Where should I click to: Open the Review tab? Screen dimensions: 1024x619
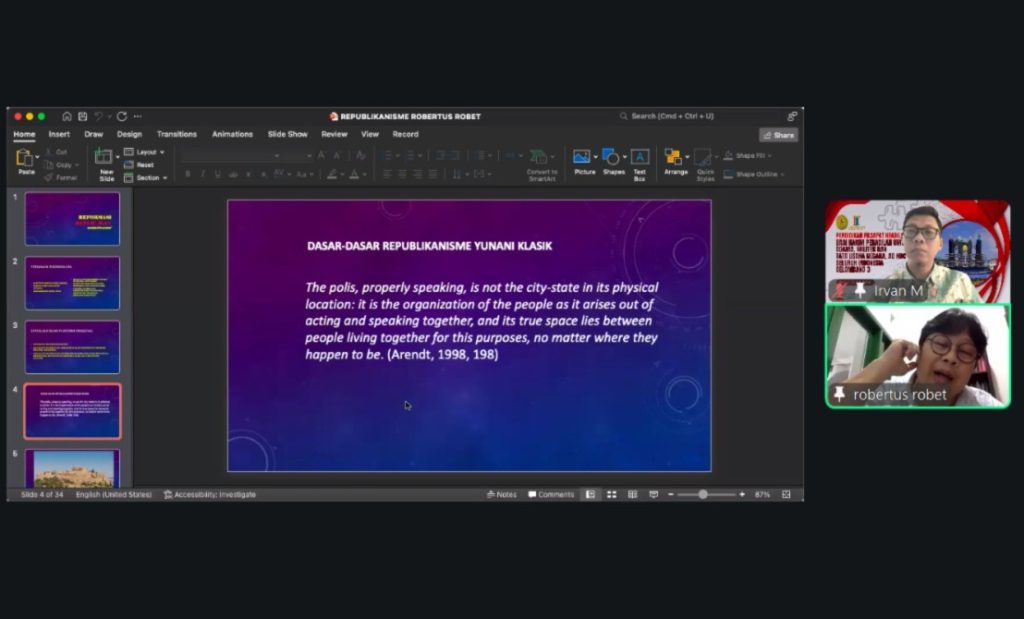334,134
